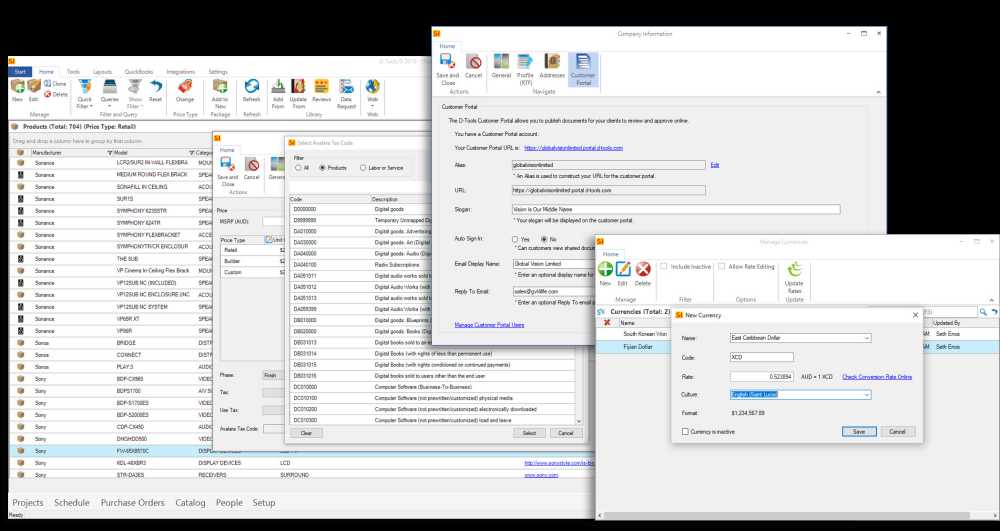This screenshot has width=1000, height=531.
Task: Open the Culture dropdown in New Currency
Action: (867, 395)
